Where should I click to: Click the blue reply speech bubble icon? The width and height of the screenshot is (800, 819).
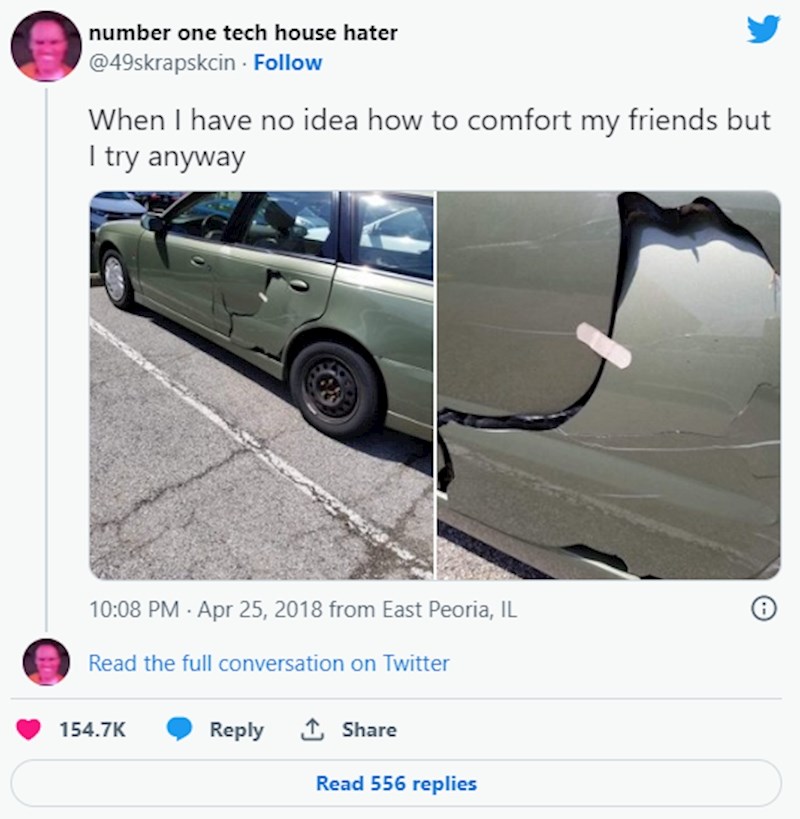pyautogui.click(x=179, y=729)
